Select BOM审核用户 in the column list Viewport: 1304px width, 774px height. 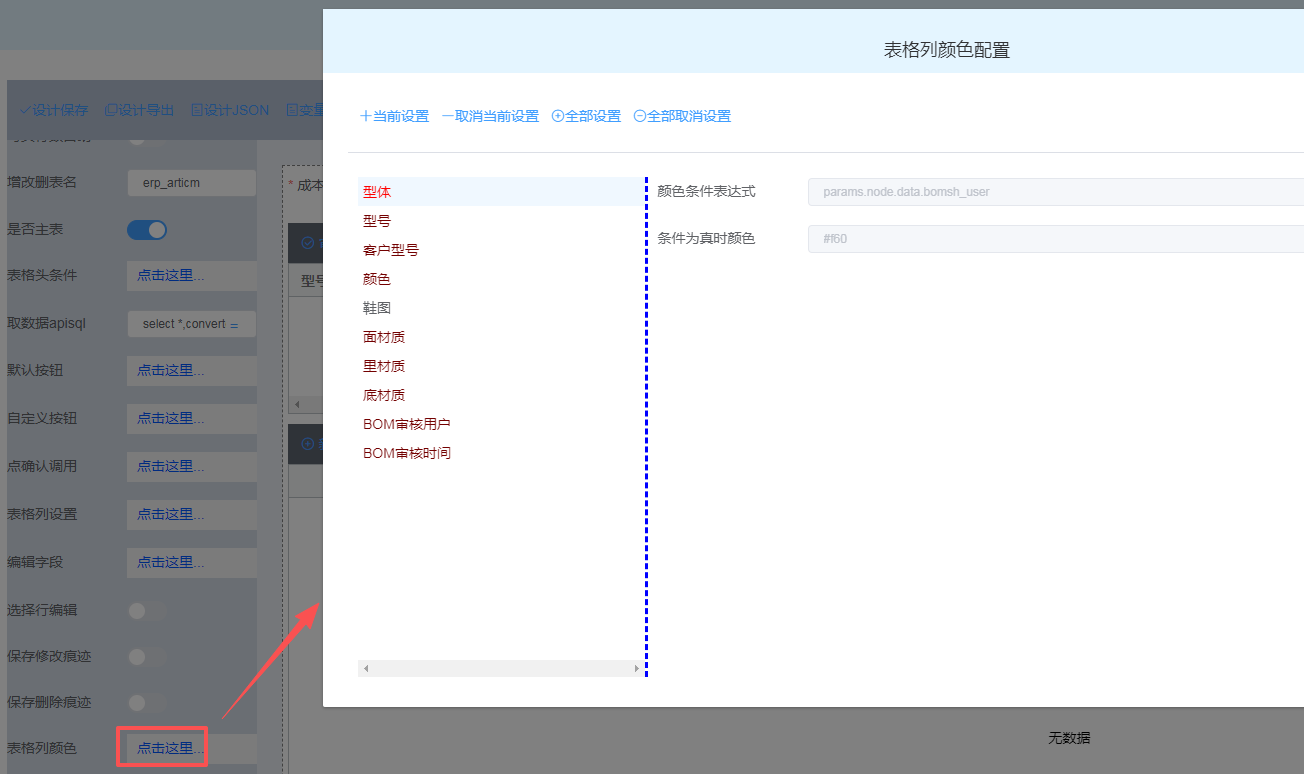(406, 424)
